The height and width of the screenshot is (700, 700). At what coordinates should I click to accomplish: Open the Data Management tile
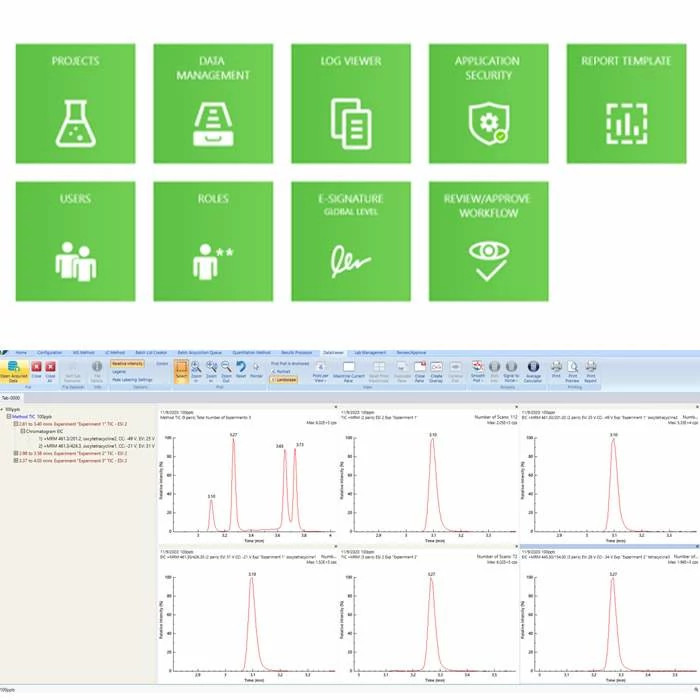click(x=212, y=104)
